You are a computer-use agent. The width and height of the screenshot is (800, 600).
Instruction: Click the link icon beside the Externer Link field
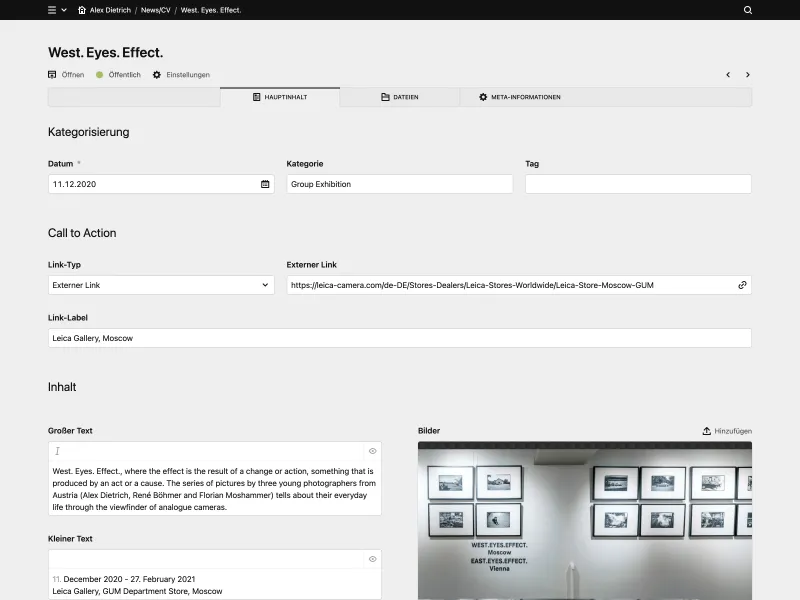[x=741, y=284]
